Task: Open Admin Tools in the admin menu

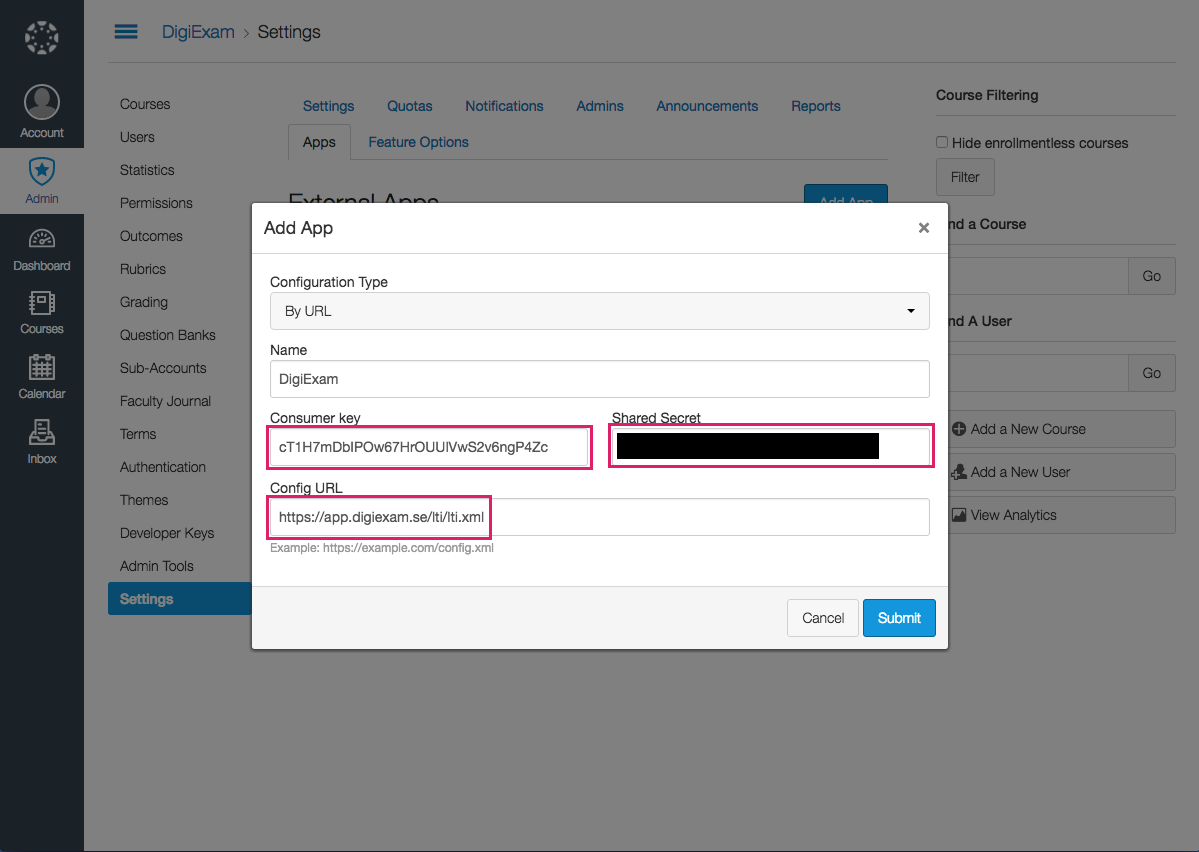Action: coord(157,566)
